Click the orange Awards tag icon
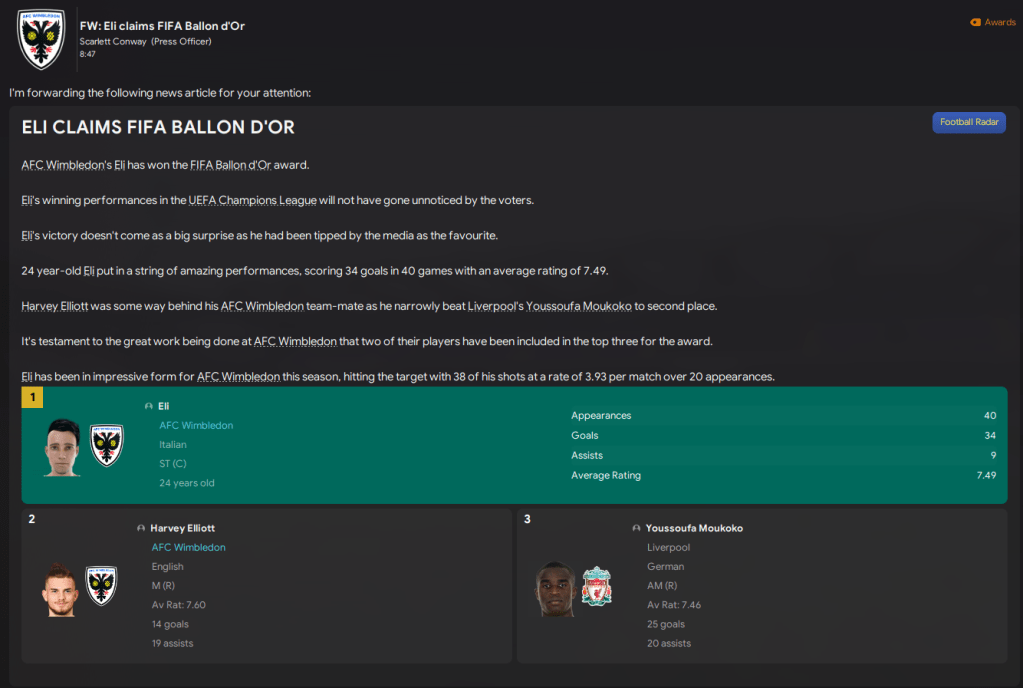1023x688 pixels. [975, 22]
